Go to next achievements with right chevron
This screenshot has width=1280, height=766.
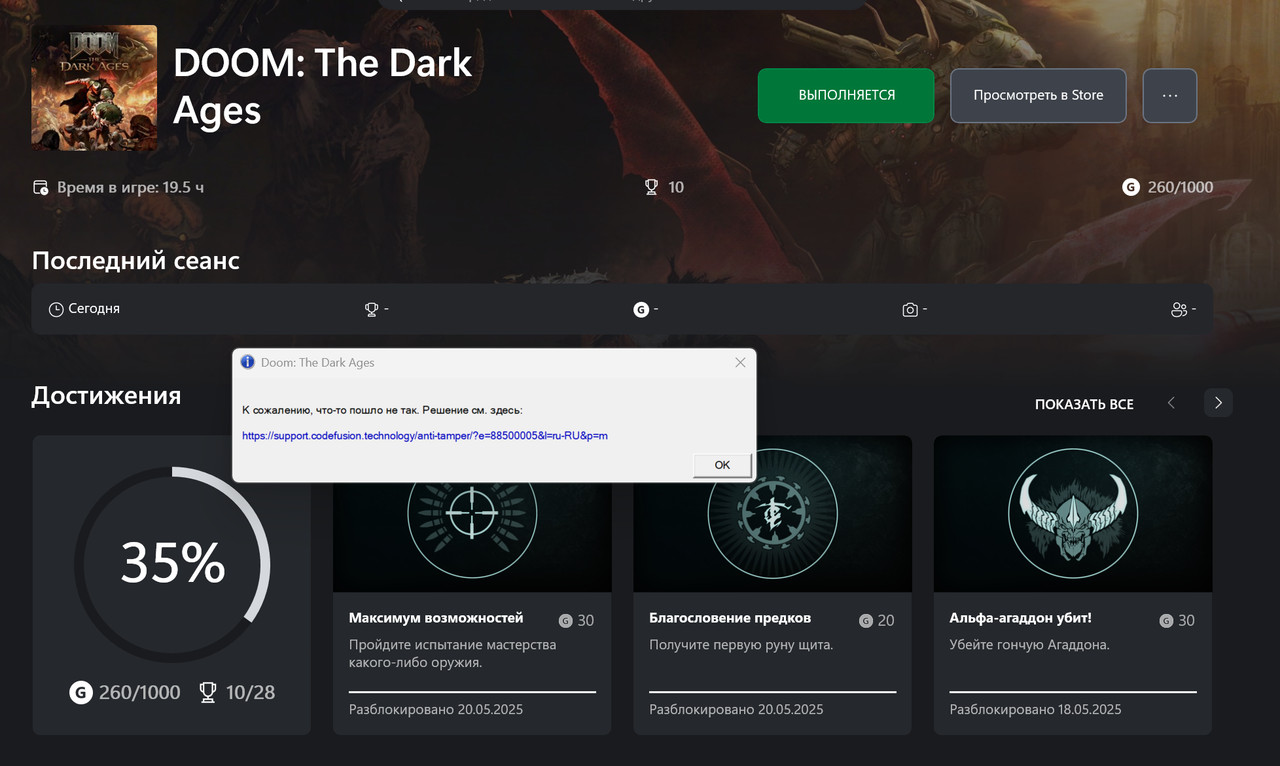coord(1218,403)
